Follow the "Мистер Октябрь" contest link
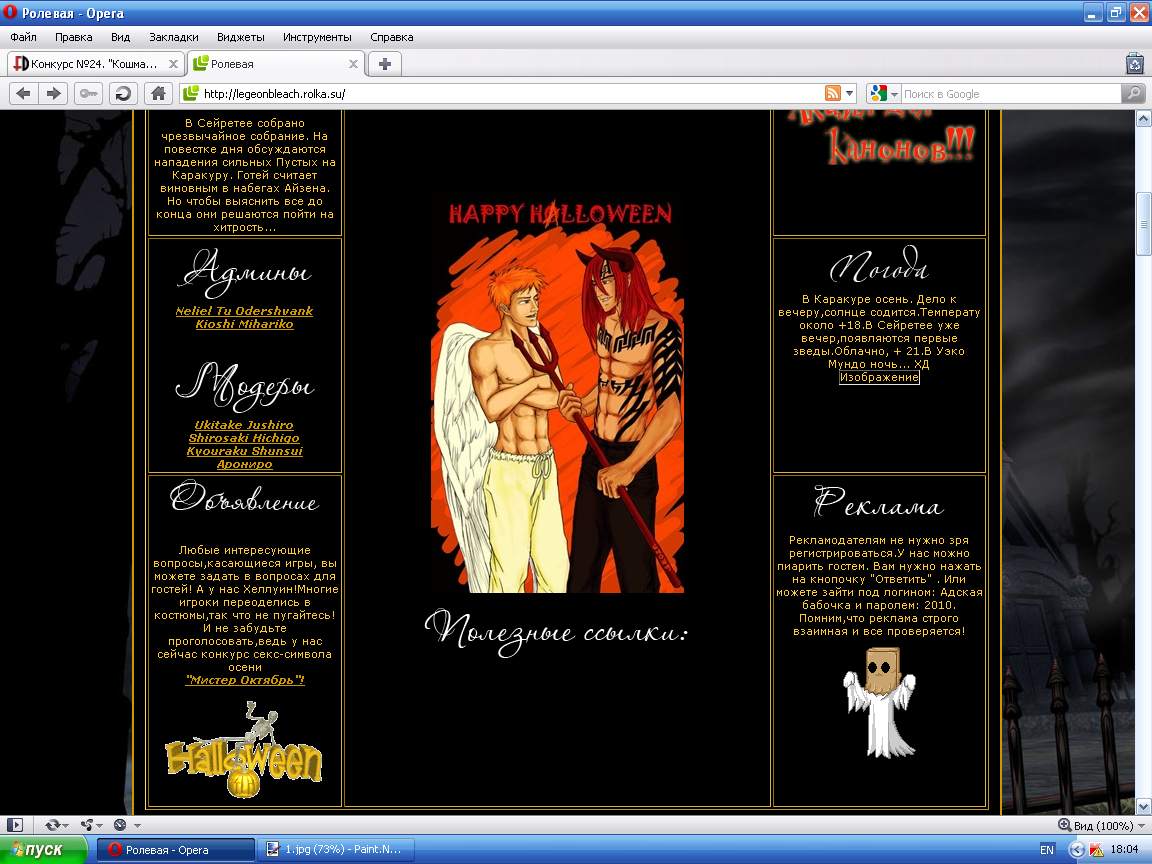The height and width of the screenshot is (864, 1152). coord(245,680)
